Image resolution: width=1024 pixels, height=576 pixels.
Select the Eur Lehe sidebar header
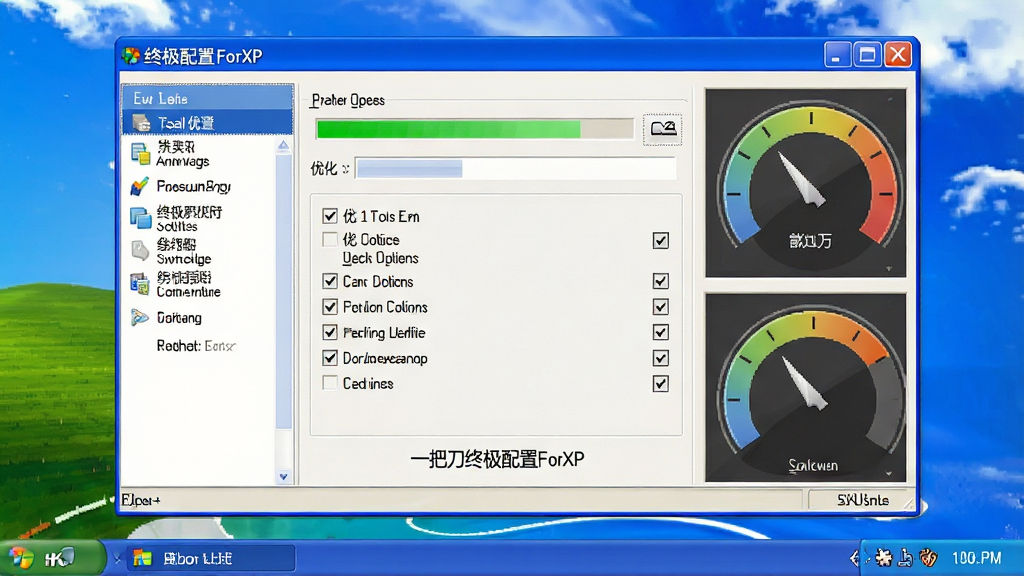pyautogui.click(x=208, y=98)
